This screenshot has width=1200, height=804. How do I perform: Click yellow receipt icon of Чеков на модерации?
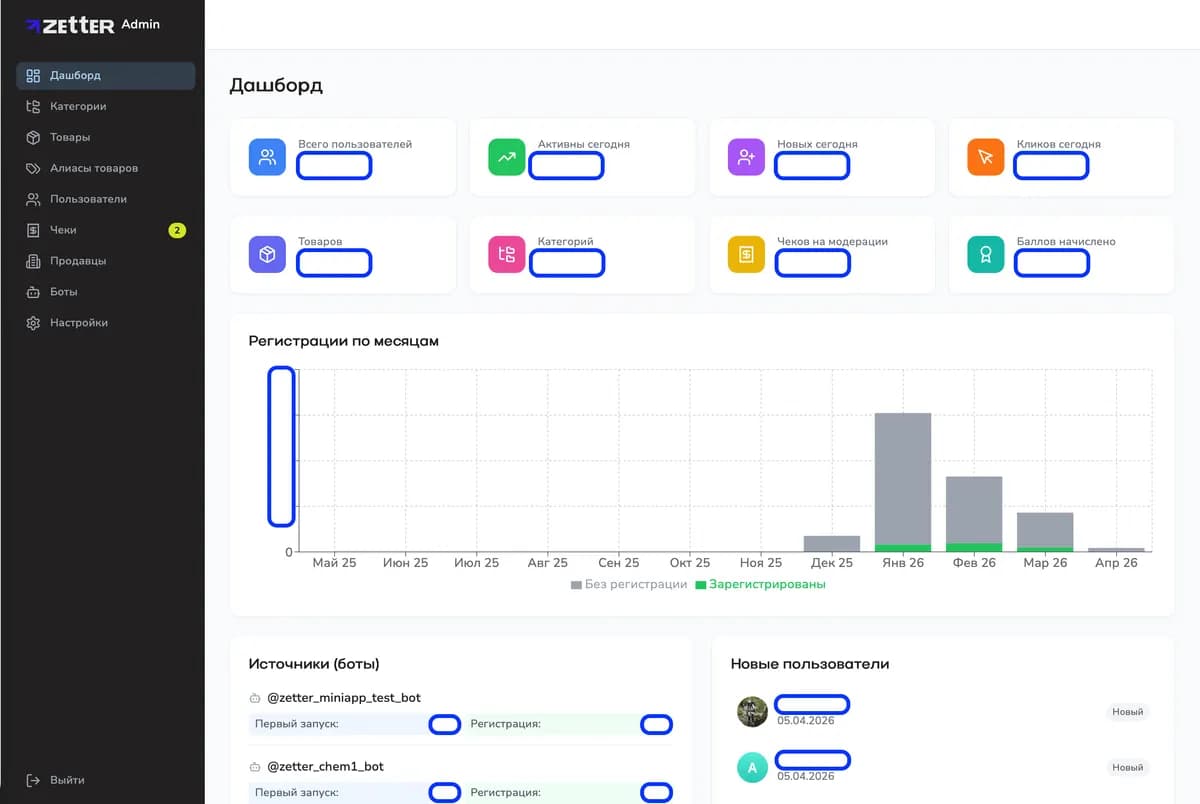pos(746,255)
